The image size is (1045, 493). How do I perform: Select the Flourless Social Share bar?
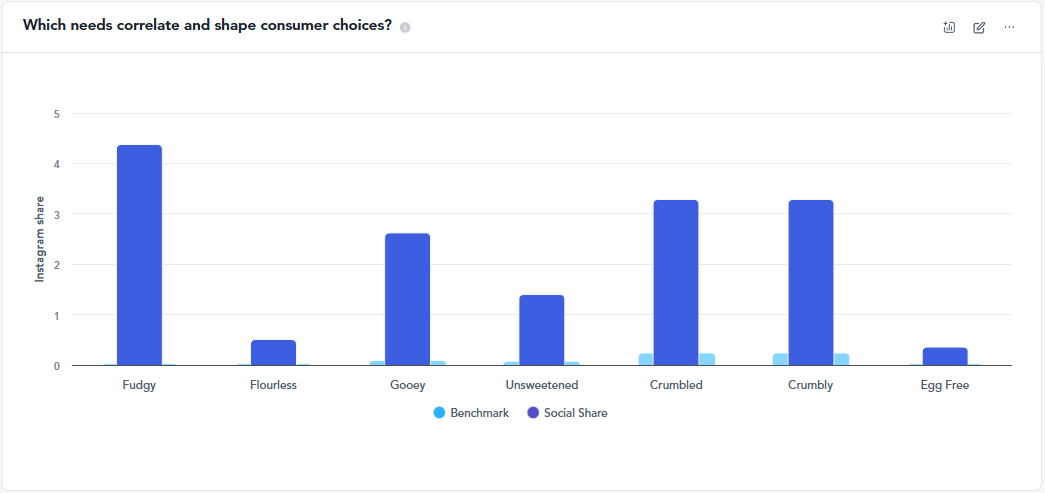pos(273,353)
